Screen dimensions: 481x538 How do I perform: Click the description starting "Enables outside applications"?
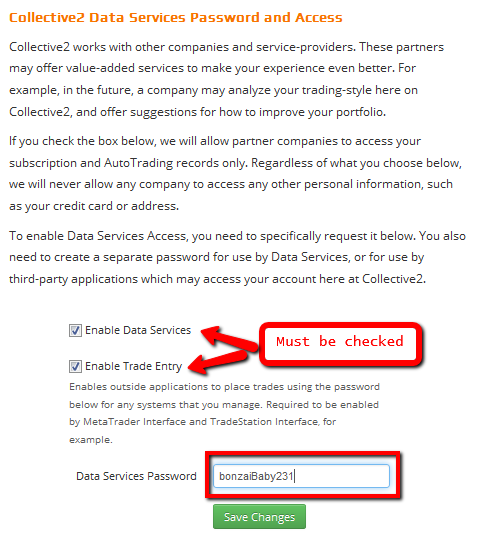coord(224,413)
